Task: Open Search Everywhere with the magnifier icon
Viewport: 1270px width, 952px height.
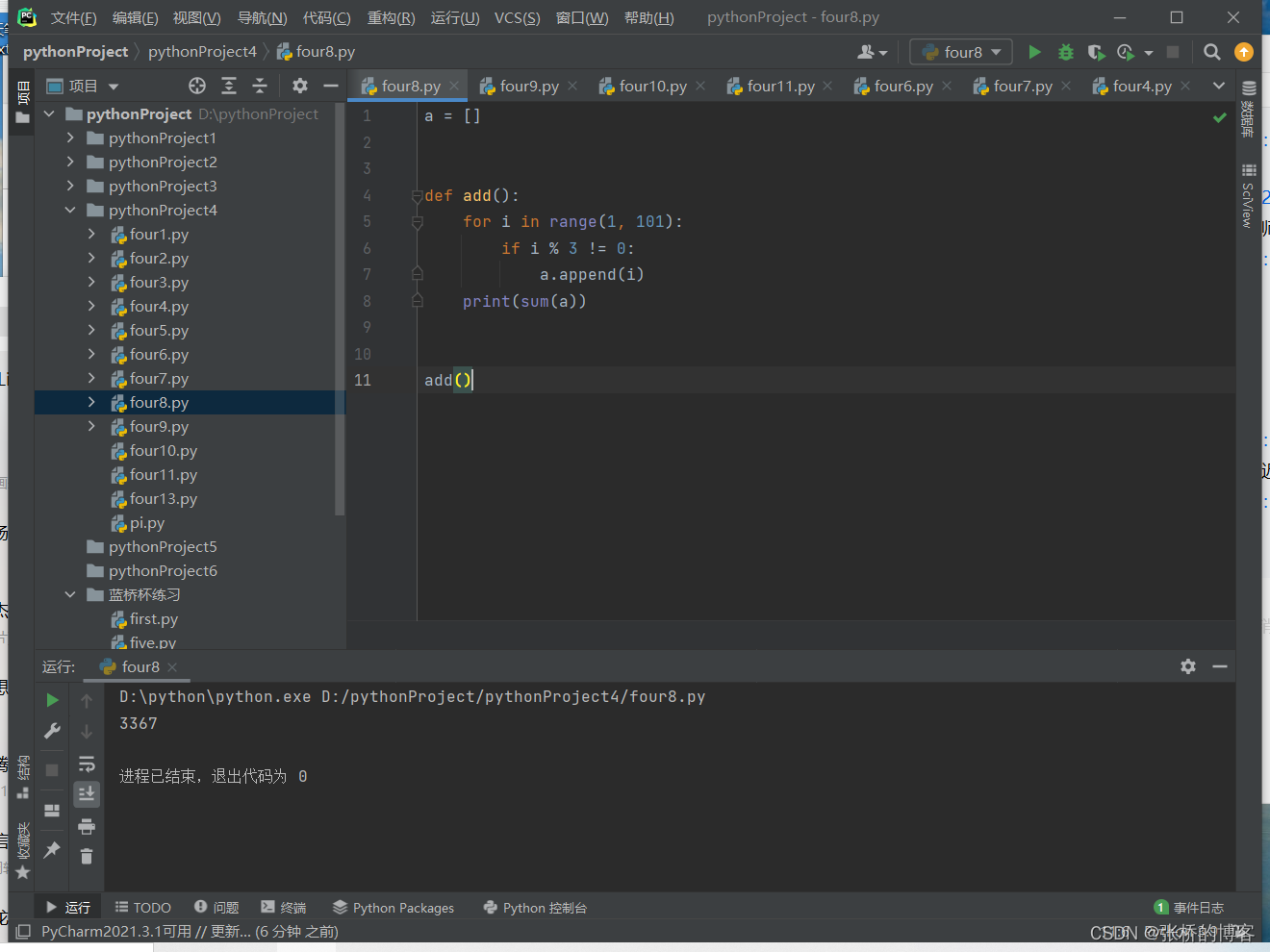Action: pyautogui.click(x=1211, y=52)
